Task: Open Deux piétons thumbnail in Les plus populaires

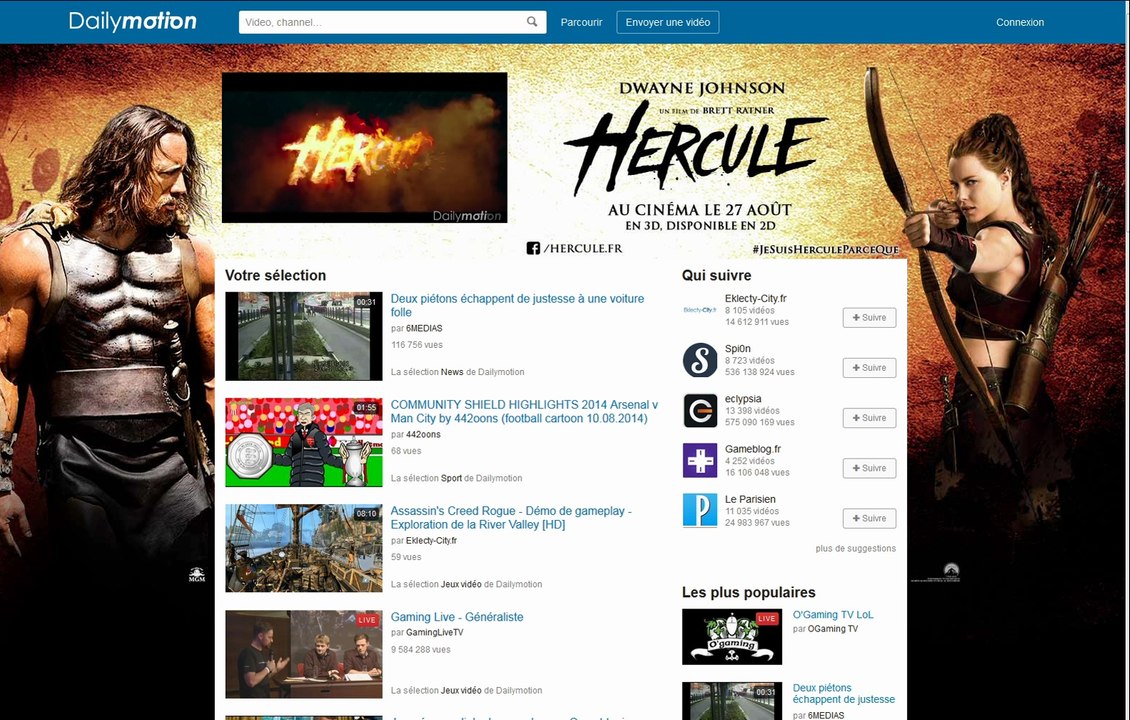Action: [x=731, y=701]
